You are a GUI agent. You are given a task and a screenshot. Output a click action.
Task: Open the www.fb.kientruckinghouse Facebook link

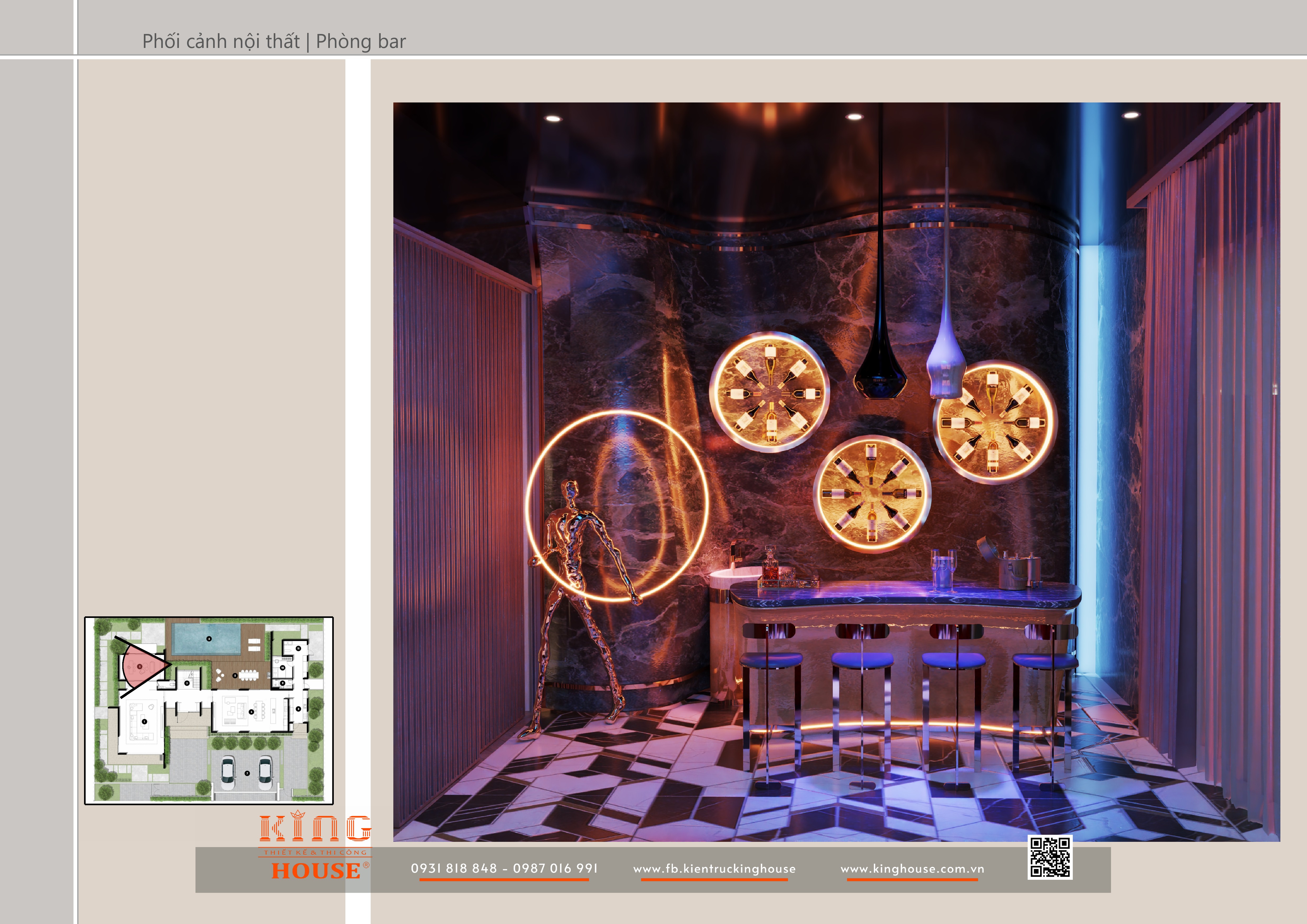[x=714, y=869]
